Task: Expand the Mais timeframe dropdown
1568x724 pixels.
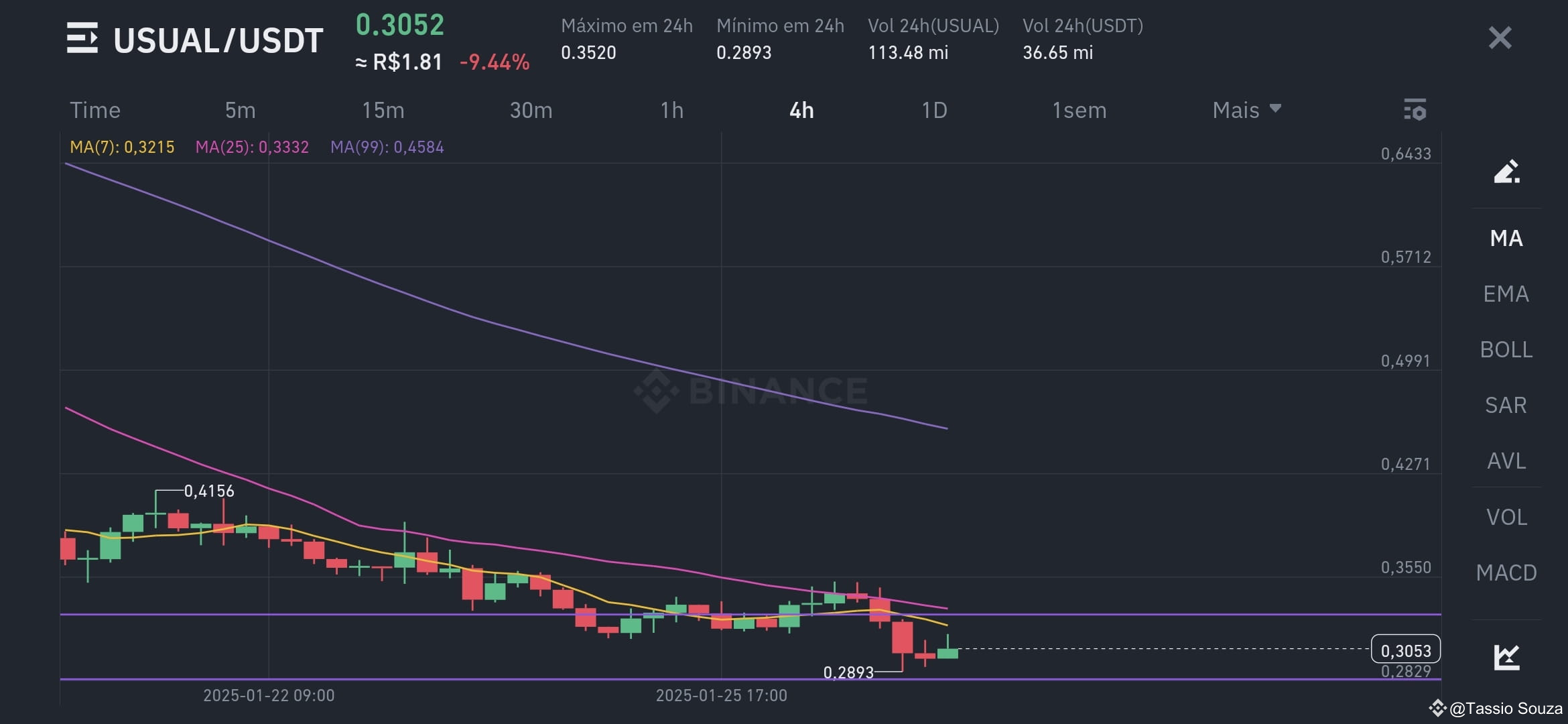Action: tap(1246, 110)
